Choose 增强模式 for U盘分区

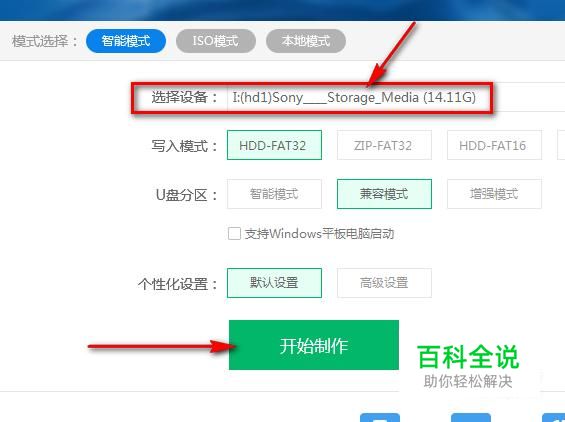click(494, 194)
